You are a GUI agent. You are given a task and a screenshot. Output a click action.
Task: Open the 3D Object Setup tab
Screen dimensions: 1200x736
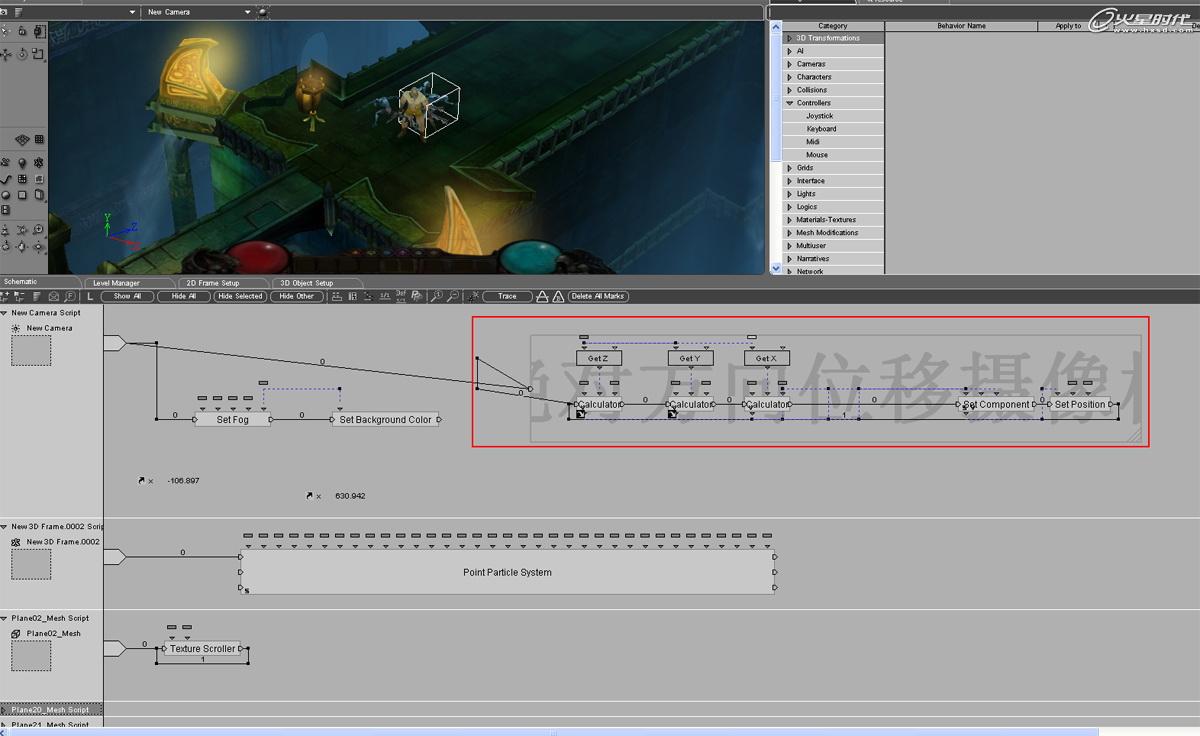click(x=307, y=283)
